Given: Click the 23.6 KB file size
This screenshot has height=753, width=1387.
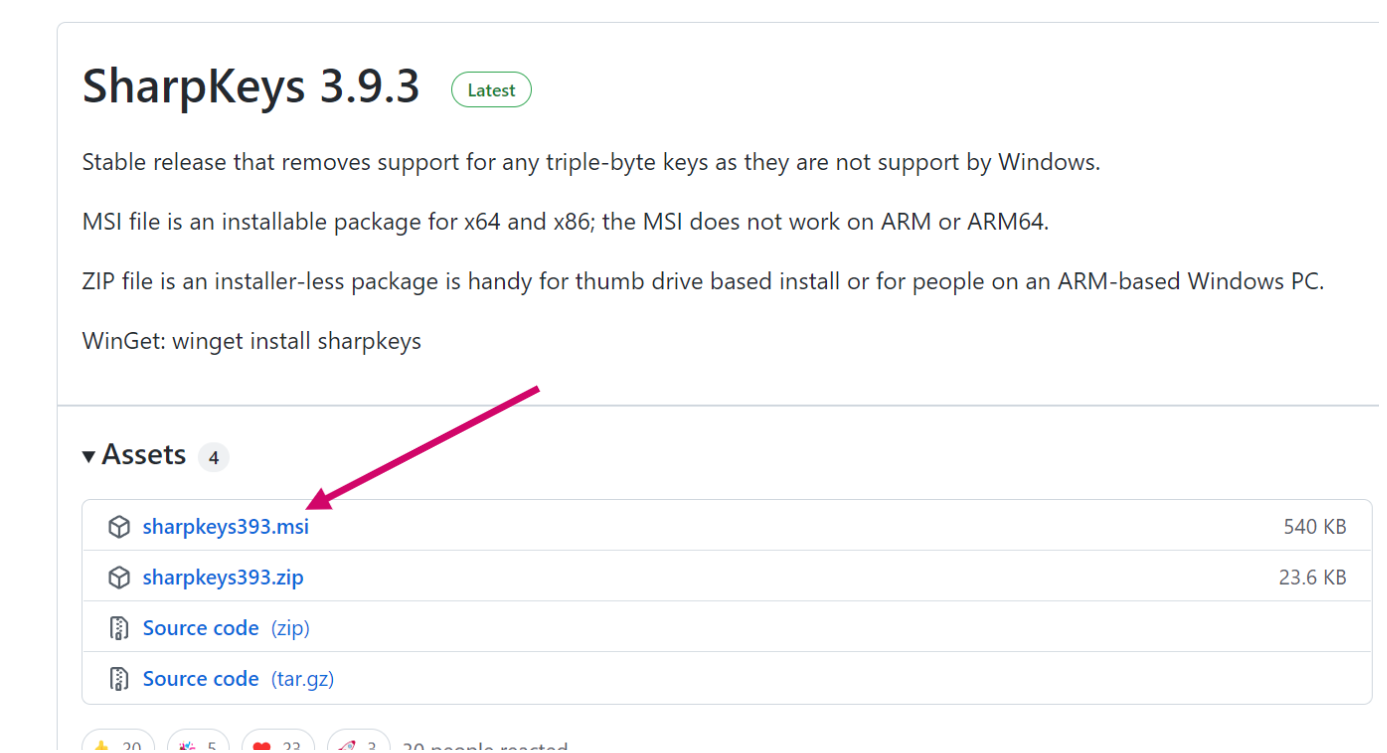Looking at the screenshot, I should click(1312, 578).
